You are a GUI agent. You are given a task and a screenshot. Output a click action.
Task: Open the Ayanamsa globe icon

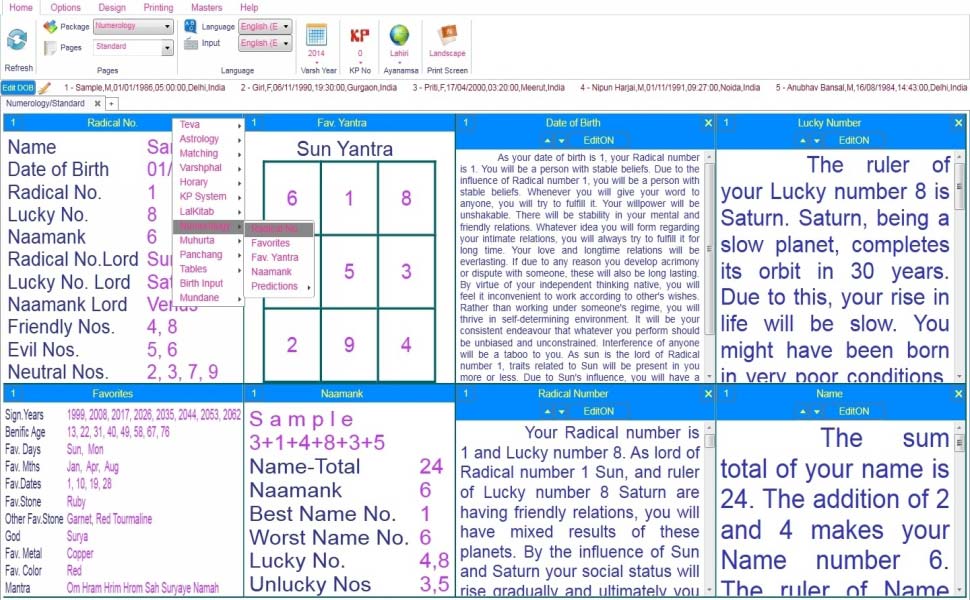point(399,35)
